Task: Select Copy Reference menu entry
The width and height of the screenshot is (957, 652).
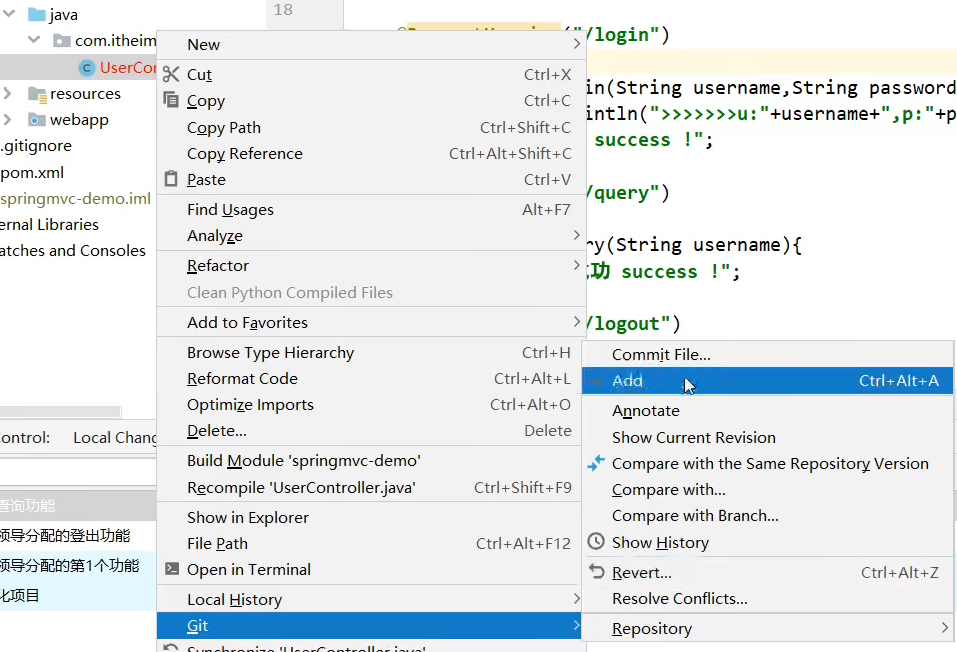Action: click(x=369, y=153)
